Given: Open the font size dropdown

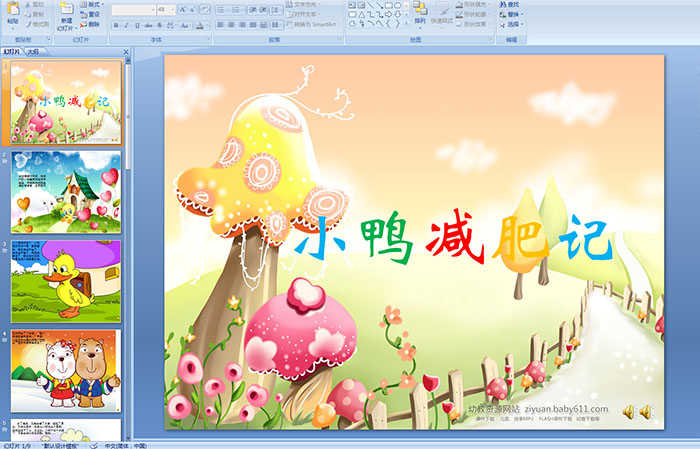Looking at the screenshot, I should pyautogui.click(x=173, y=9).
